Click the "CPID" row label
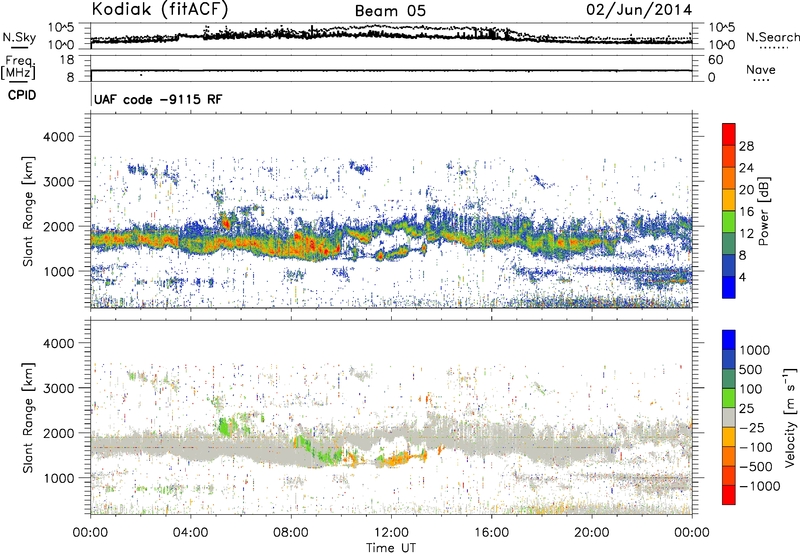 click(x=22, y=95)
